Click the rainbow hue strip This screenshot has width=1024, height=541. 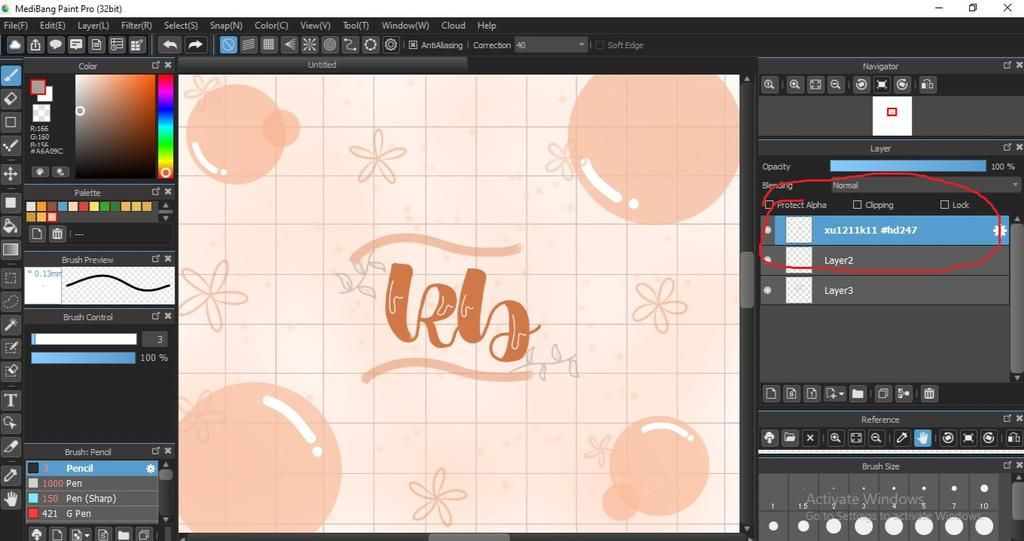pos(166,126)
